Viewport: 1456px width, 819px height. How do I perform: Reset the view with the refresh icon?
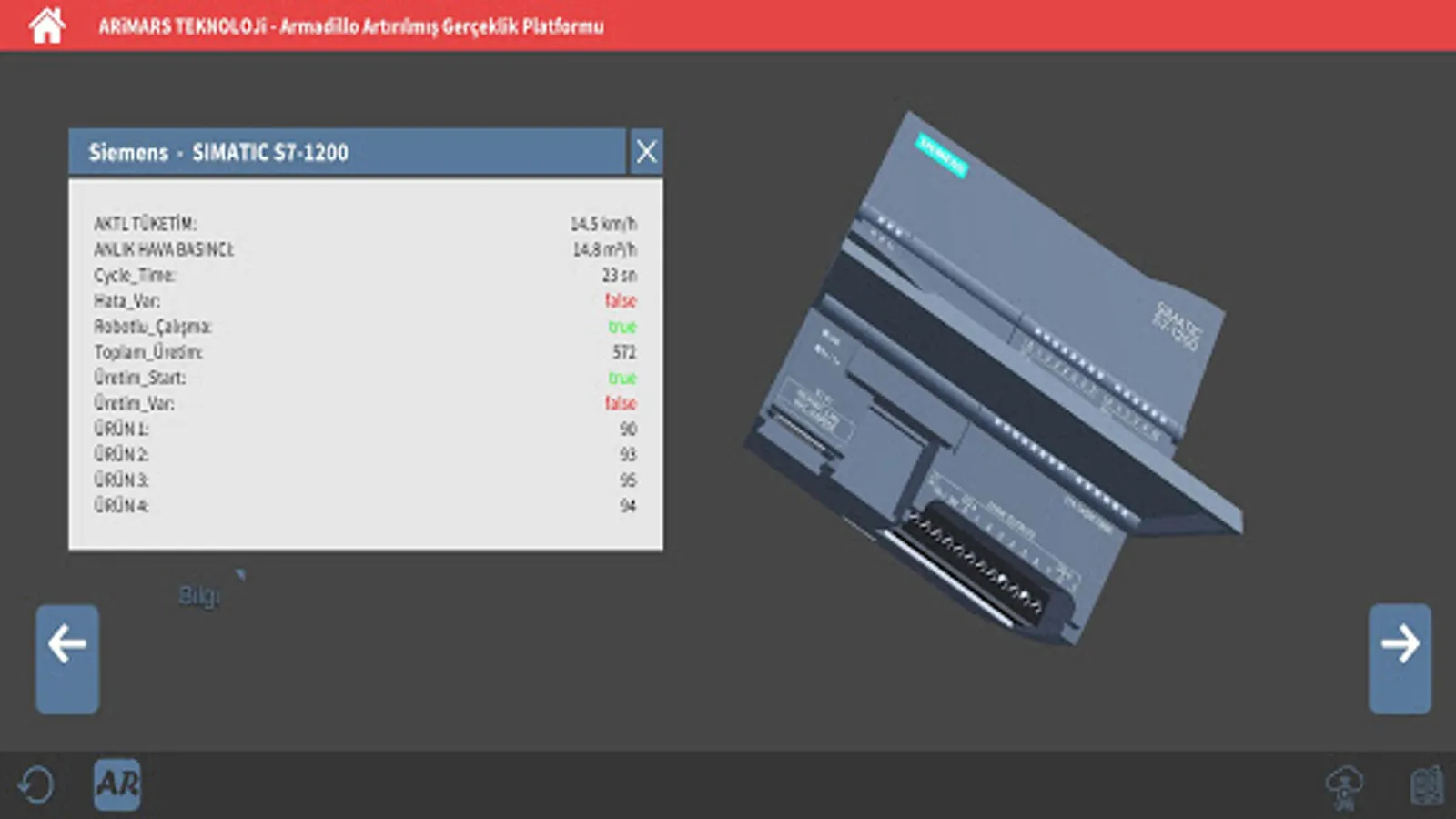pyautogui.click(x=36, y=784)
